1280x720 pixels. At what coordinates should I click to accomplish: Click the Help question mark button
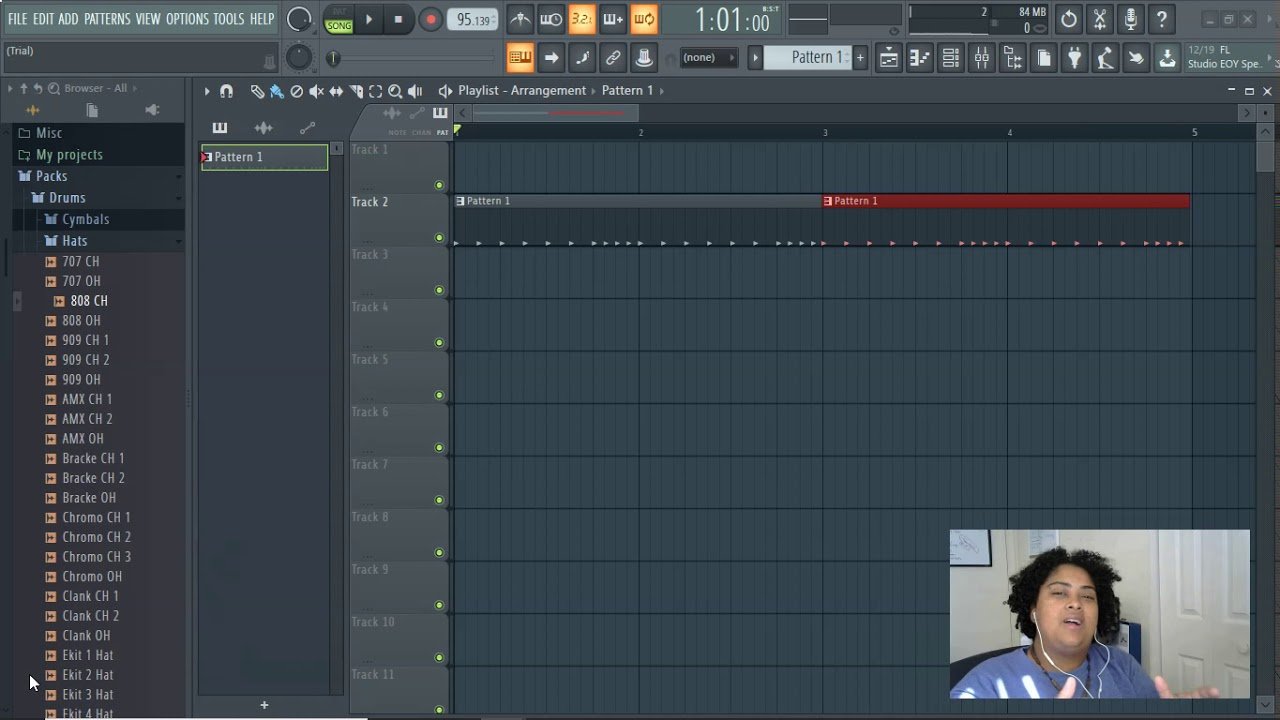pos(1161,19)
